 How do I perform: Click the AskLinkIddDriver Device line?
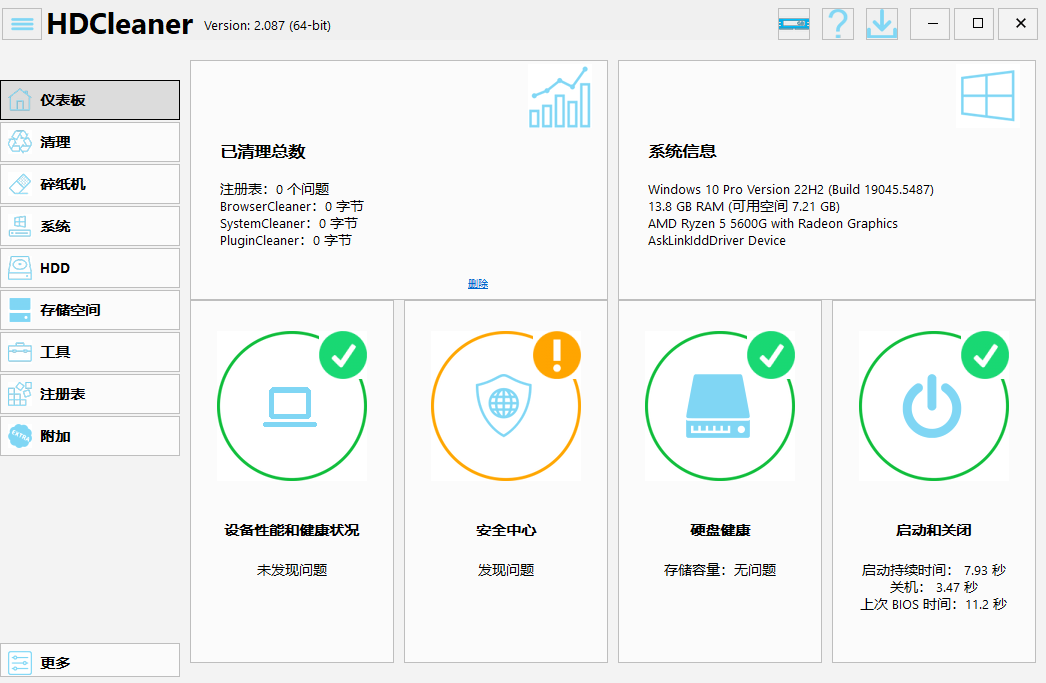click(716, 241)
